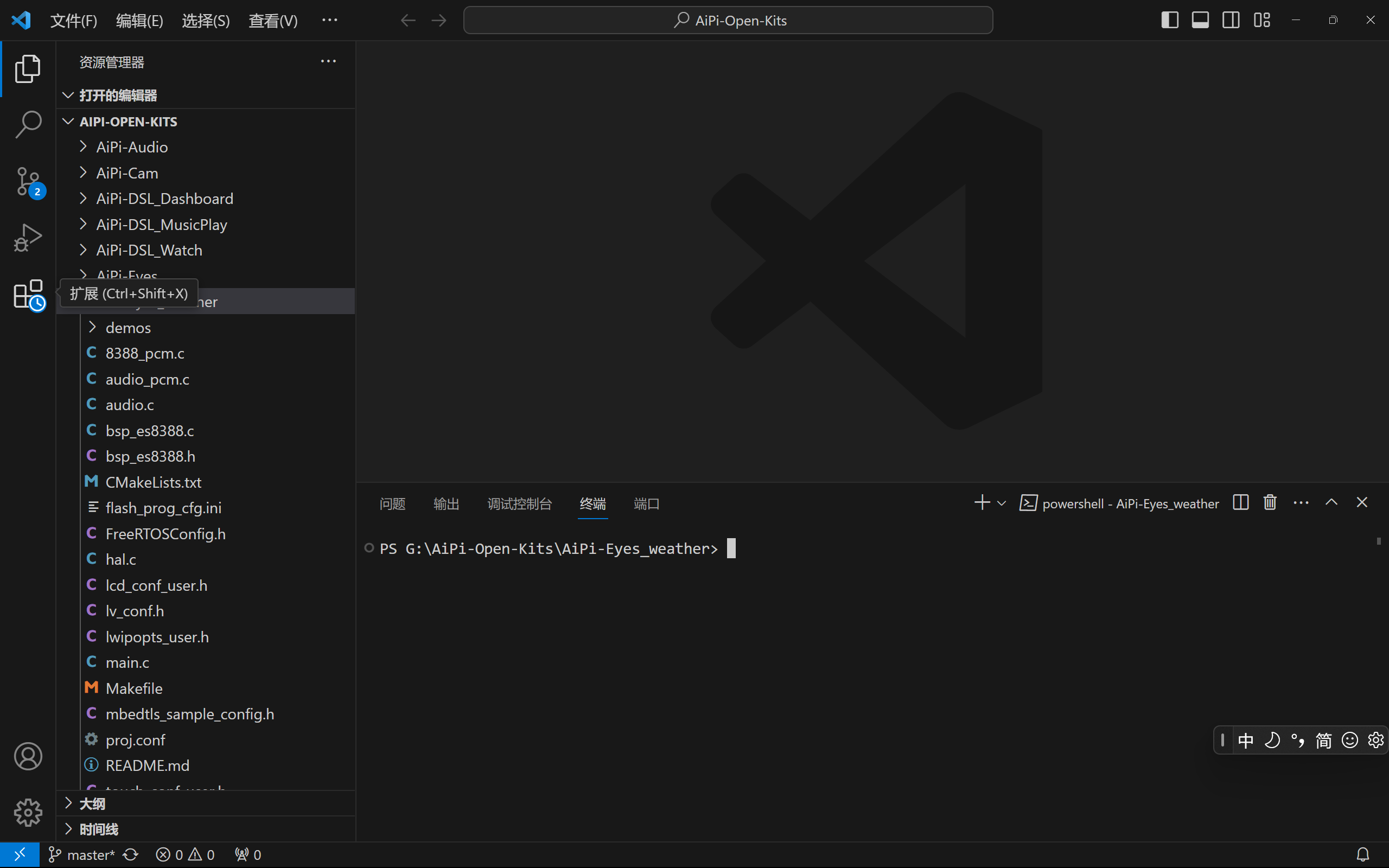Maximize the terminal panel size chevron
The height and width of the screenshot is (868, 1389).
[1331, 503]
